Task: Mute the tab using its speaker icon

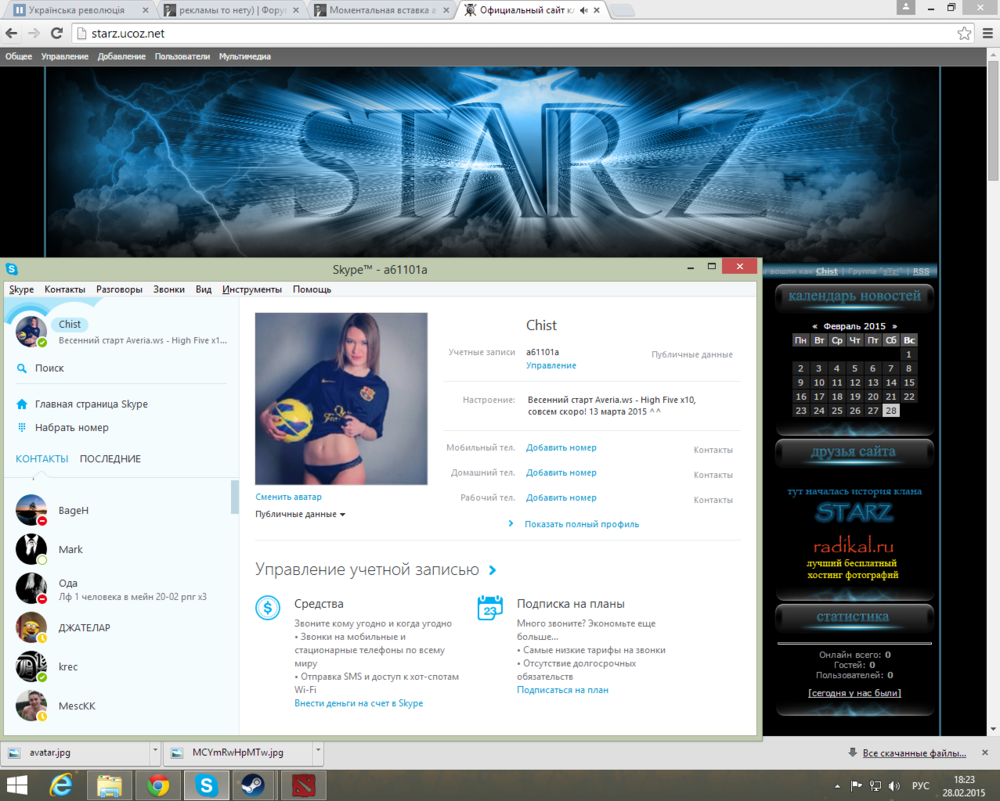Action: click(583, 10)
